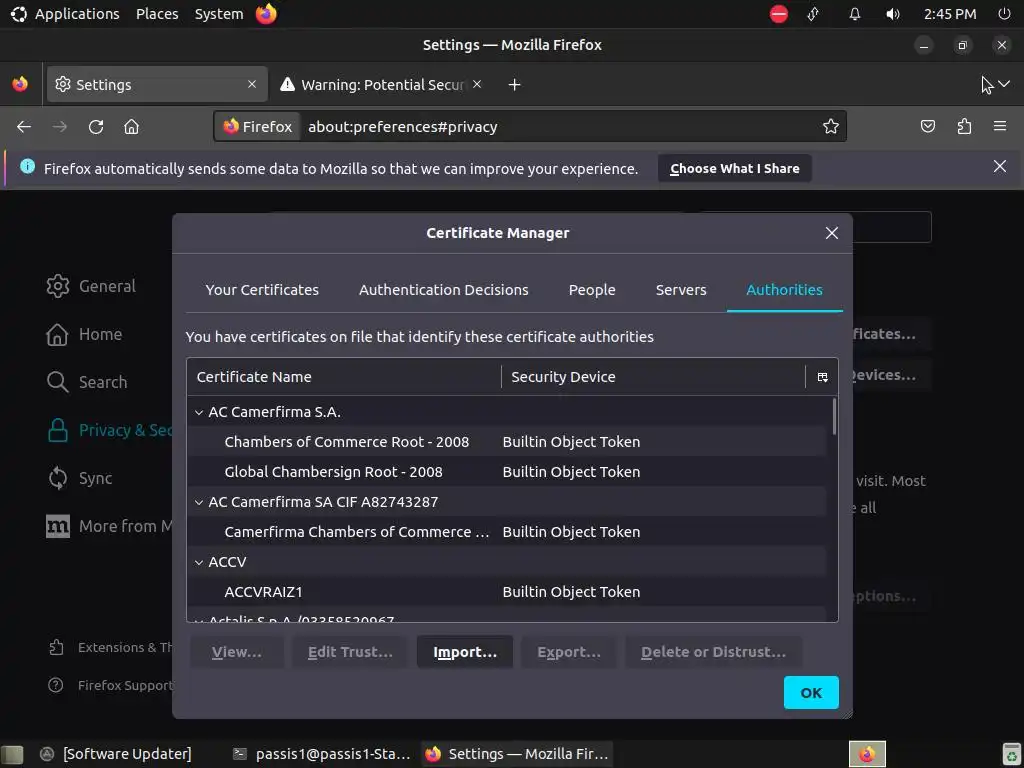Confirm with the OK button
This screenshot has width=1024, height=768.
point(811,693)
